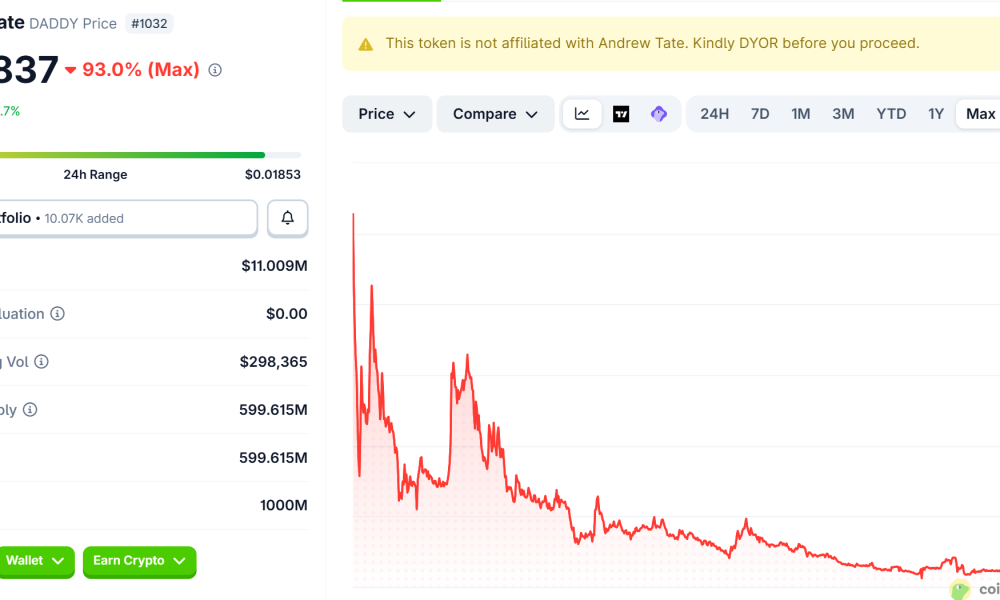The image size is (1000, 600).
Task: Open the Price dropdown
Action: coord(387,114)
